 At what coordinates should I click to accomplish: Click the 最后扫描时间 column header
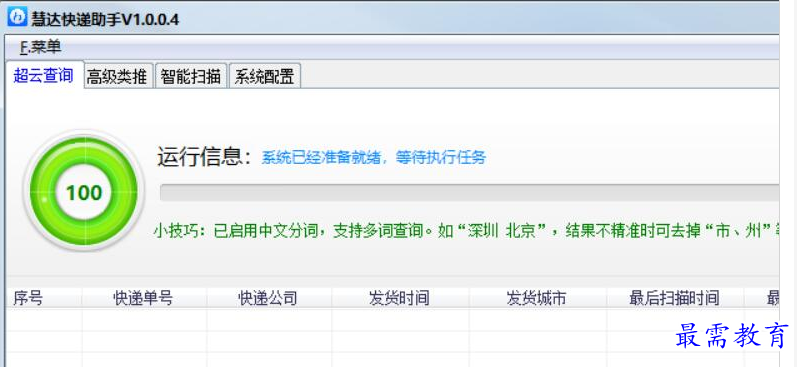click(675, 298)
